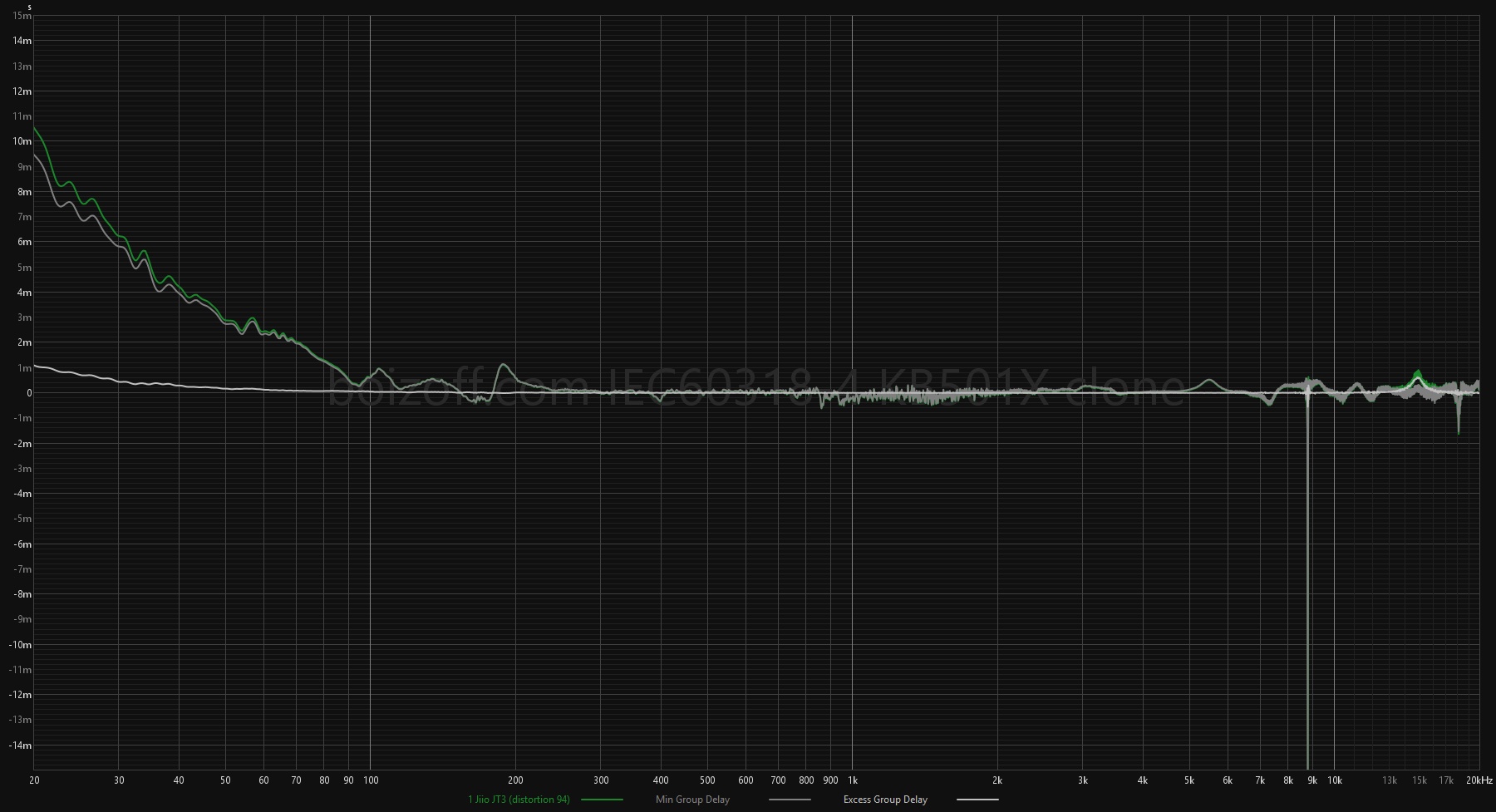Click the 15k tick on the frequency axis
The width and height of the screenshot is (1496, 812).
tap(1420, 780)
